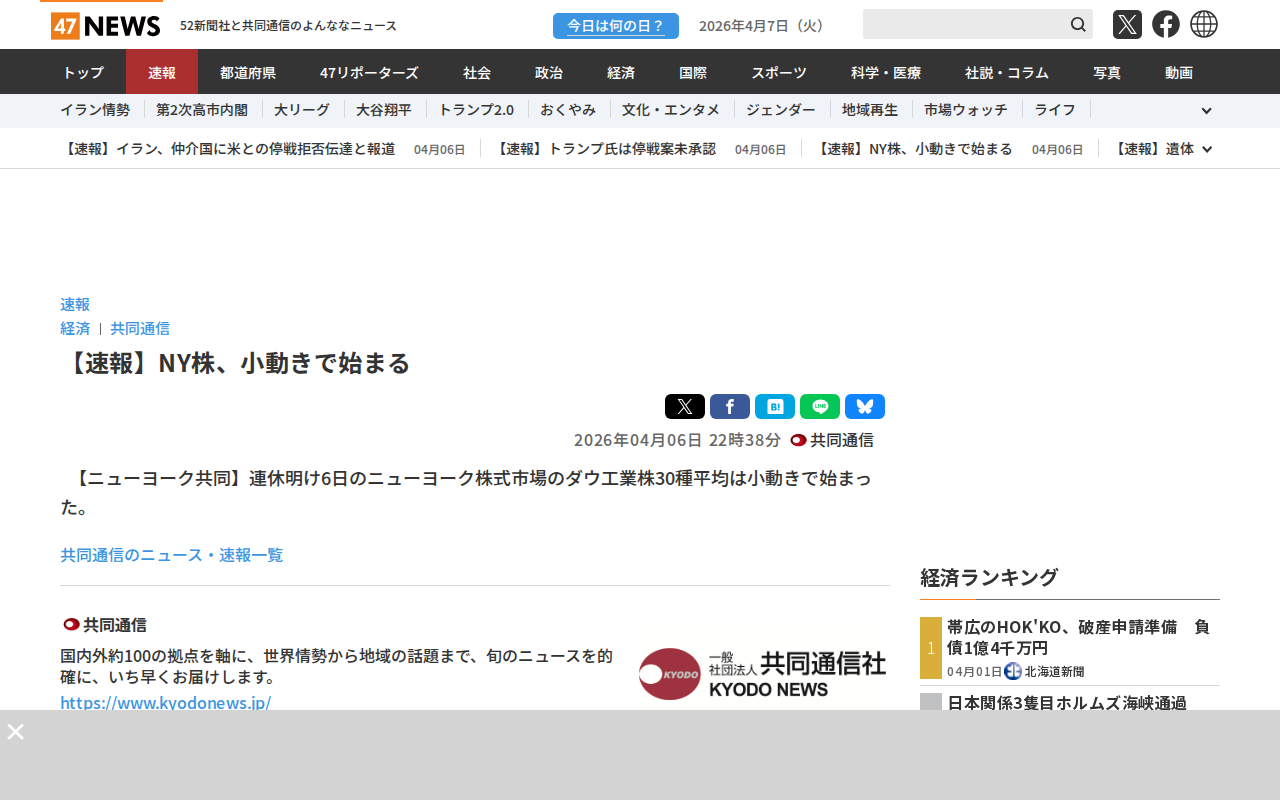Go to the 社会 section

477,72
